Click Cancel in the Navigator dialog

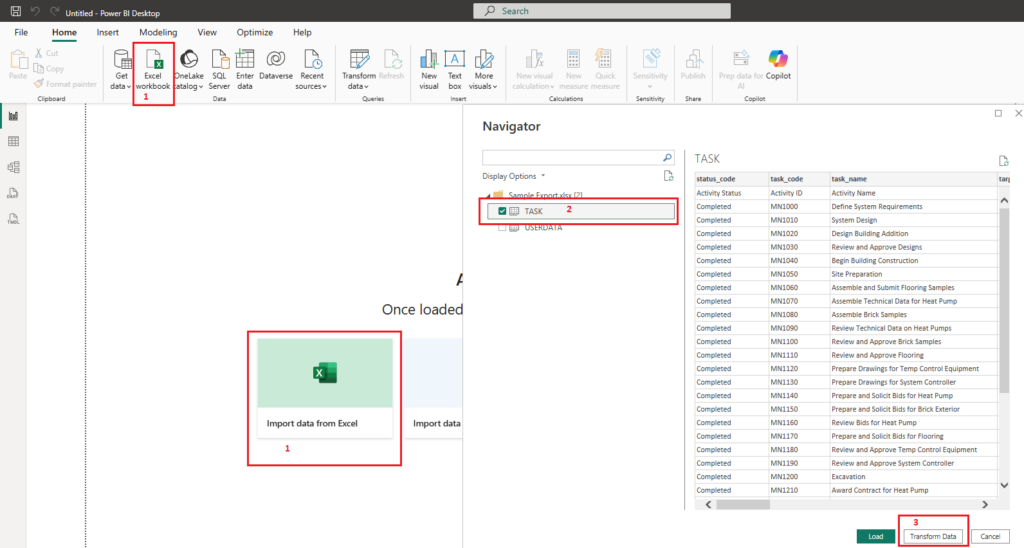click(990, 536)
